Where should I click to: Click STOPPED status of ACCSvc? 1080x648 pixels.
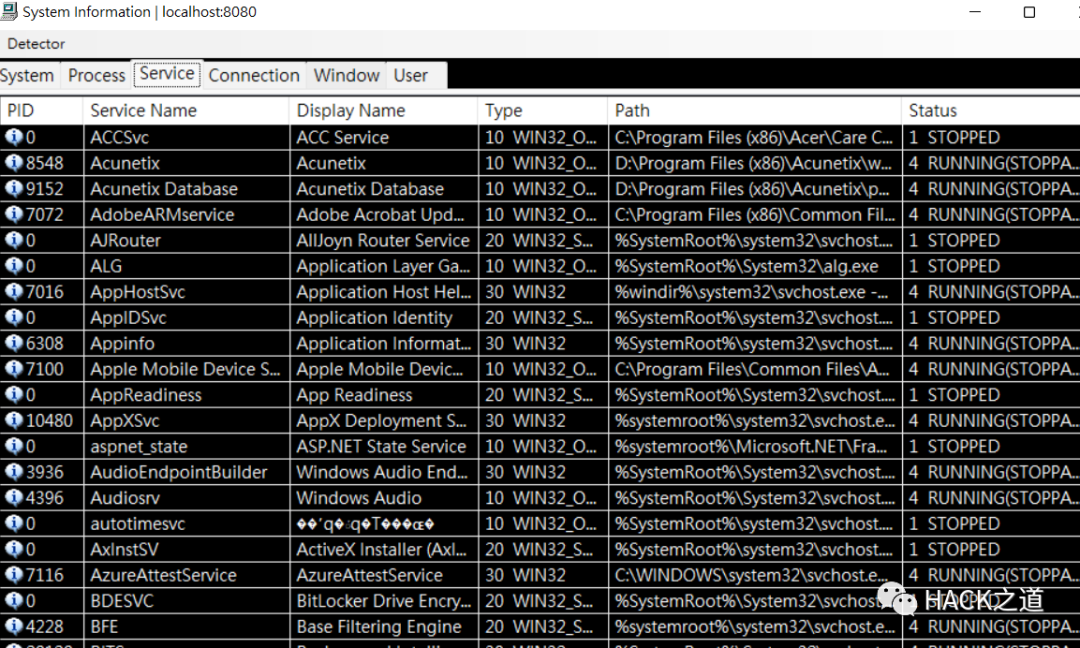pos(954,137)
